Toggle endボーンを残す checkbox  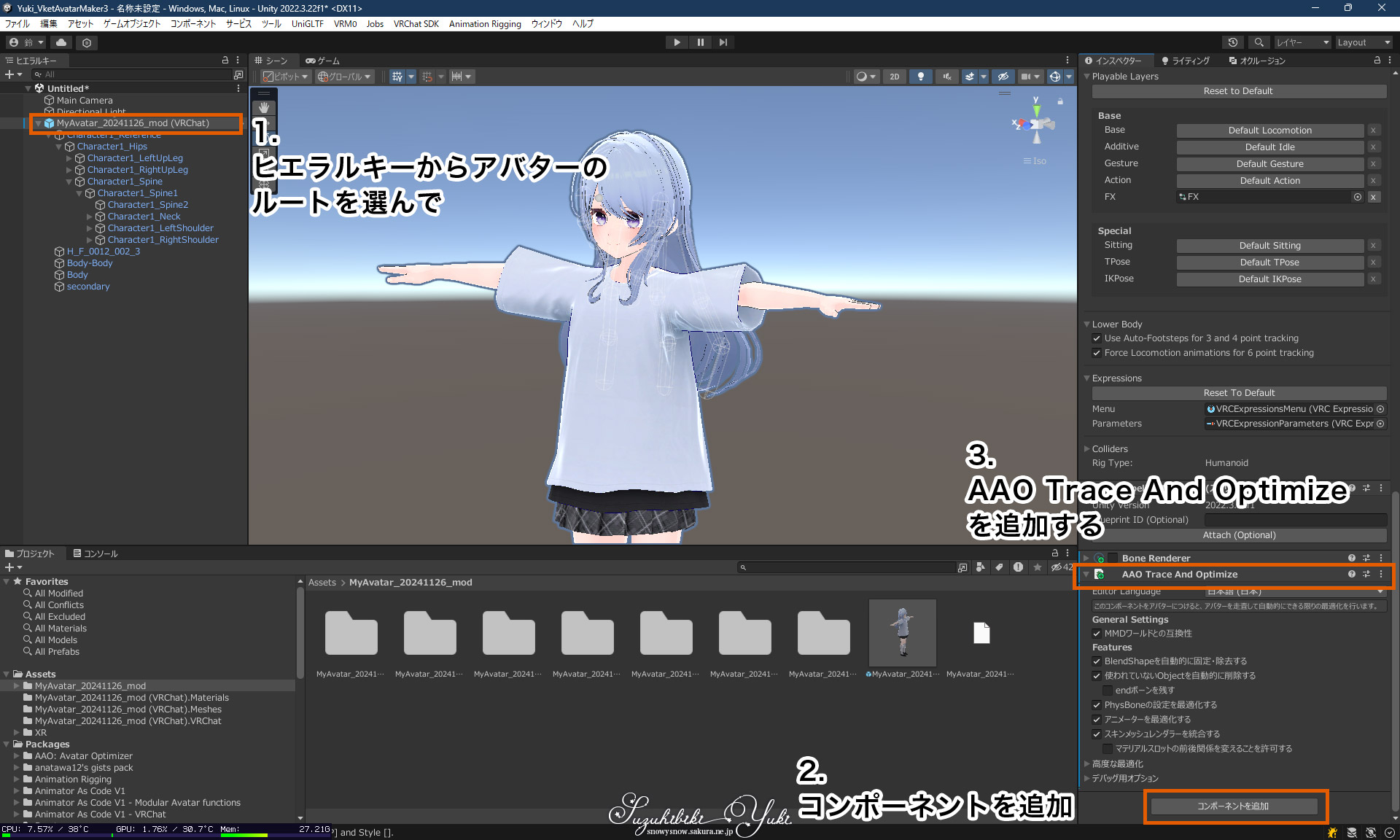coord(1108,691)
